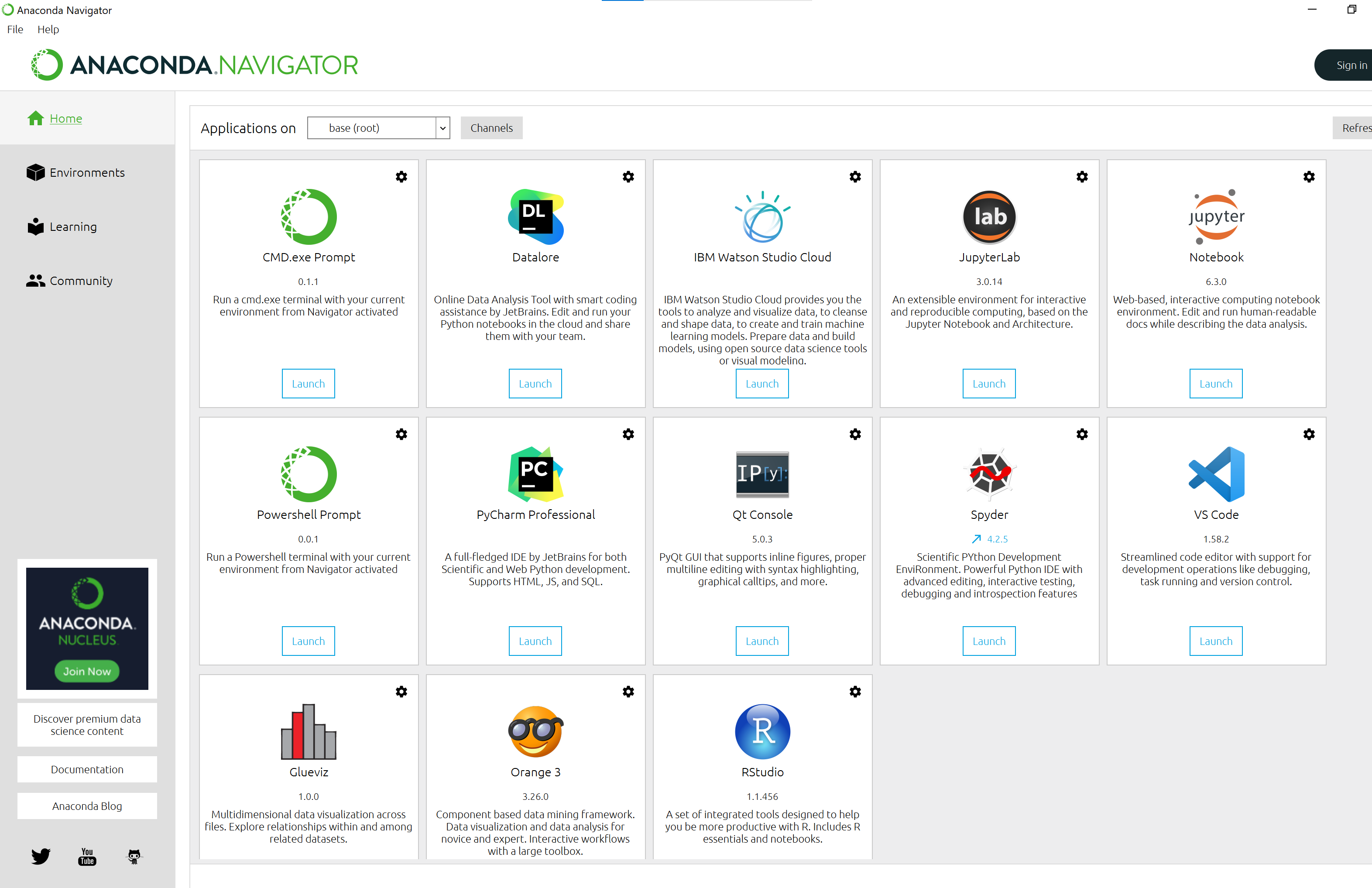The image size is (1372, 888).
Task: Click the Datalore DL logo icon
Action: 535,217
